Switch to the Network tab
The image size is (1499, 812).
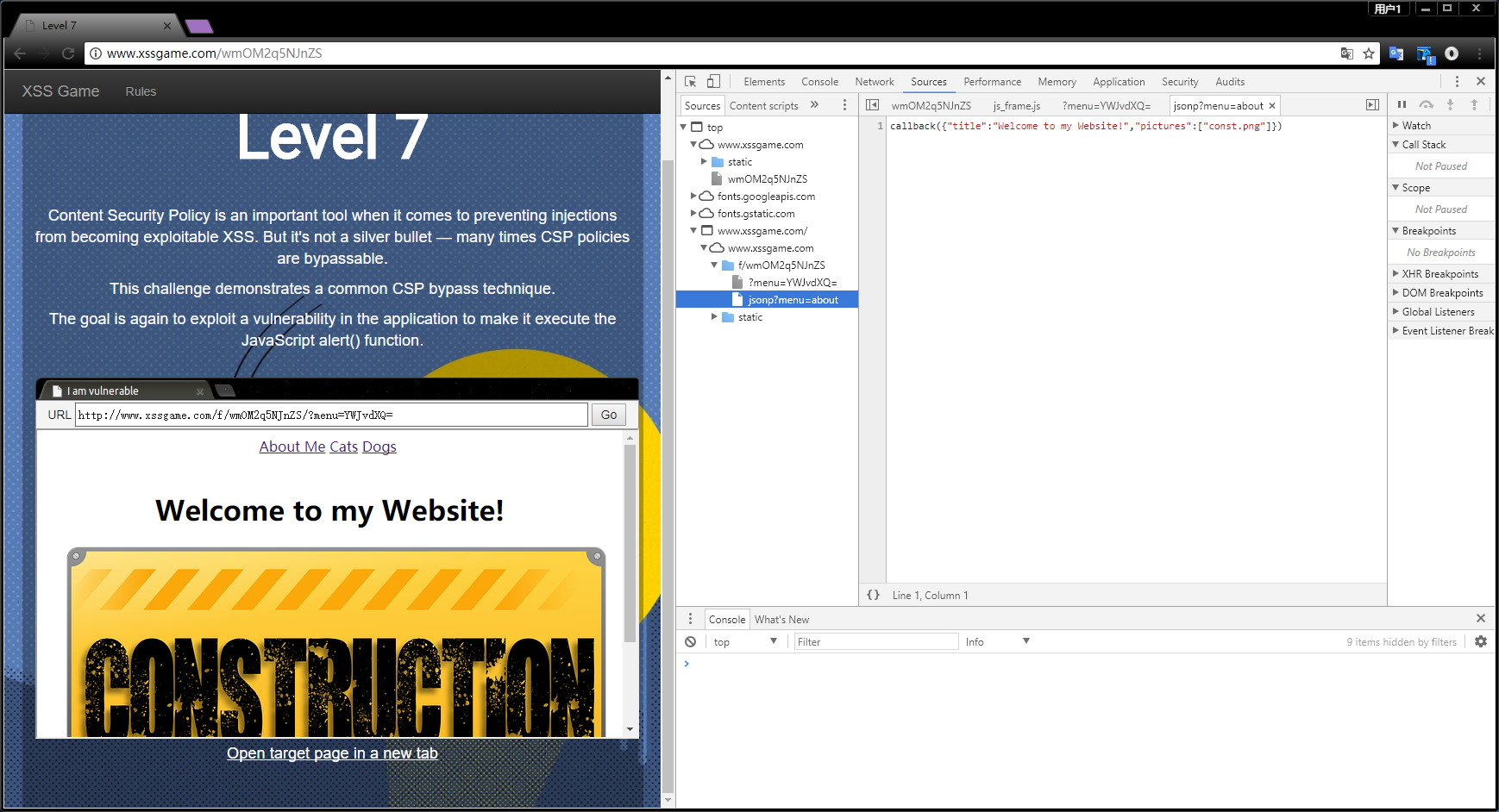coord(874,82)
